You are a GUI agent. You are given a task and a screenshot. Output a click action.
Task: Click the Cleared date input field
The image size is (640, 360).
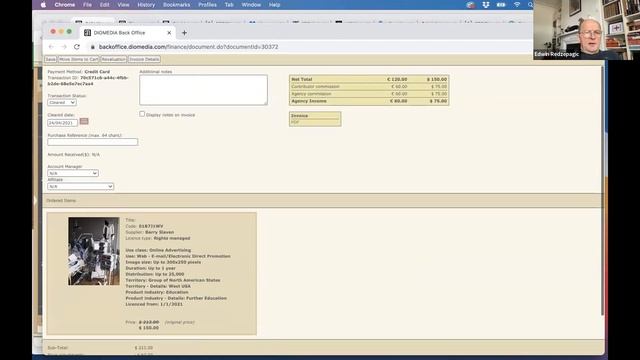pyautogui.click(x=62, y=122)
